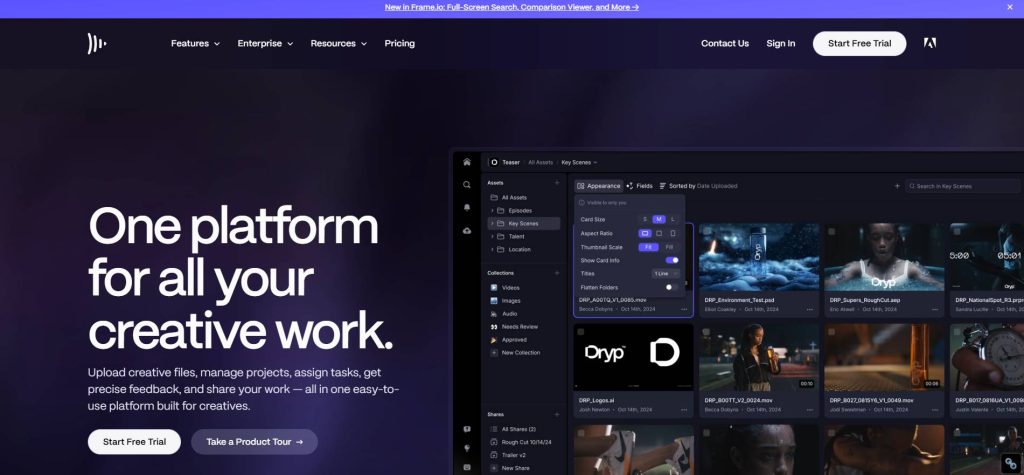The image size is (1024, 475).
Task: Expand the Talent folder
Action: tap(492, 237)
